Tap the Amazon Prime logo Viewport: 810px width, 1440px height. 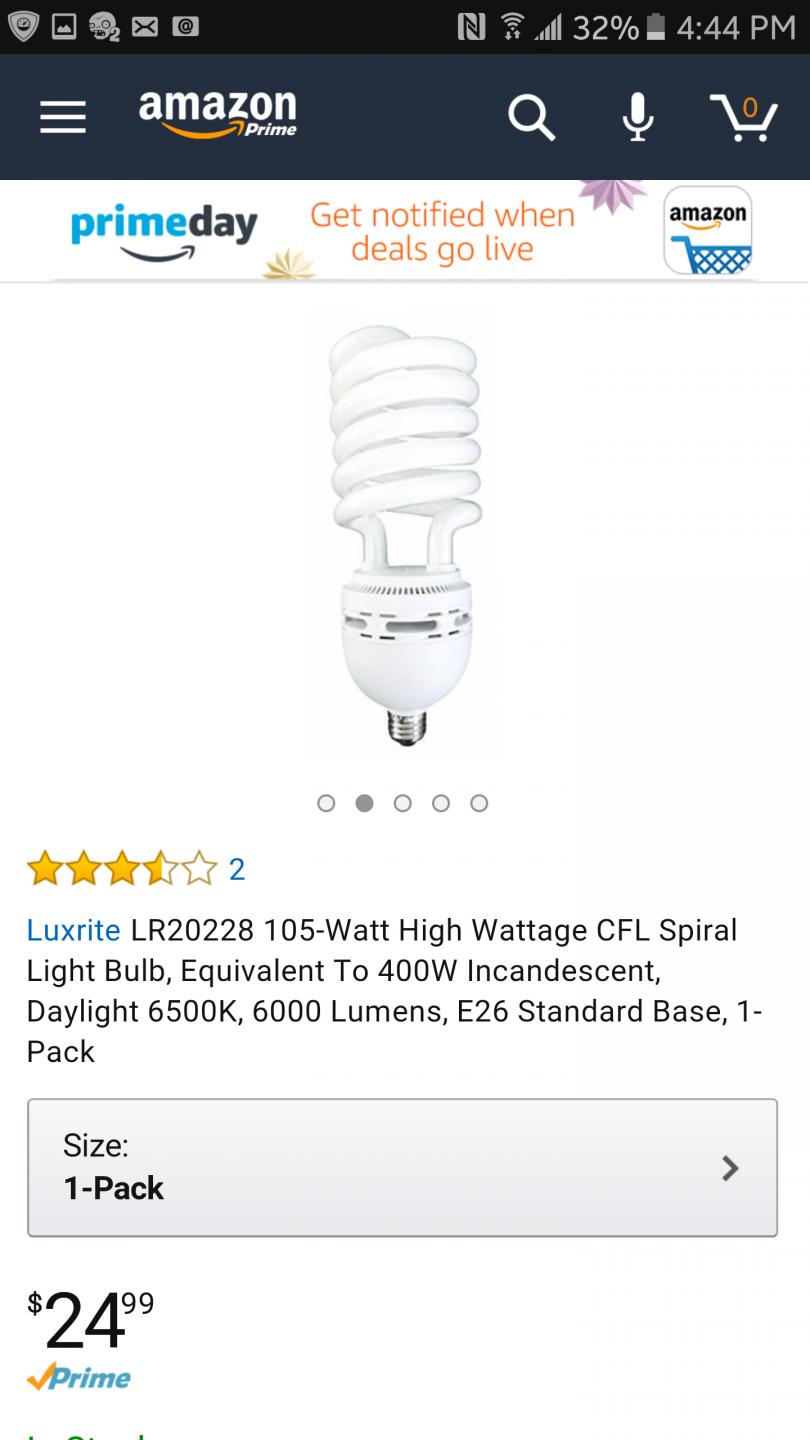pos(218,114)
